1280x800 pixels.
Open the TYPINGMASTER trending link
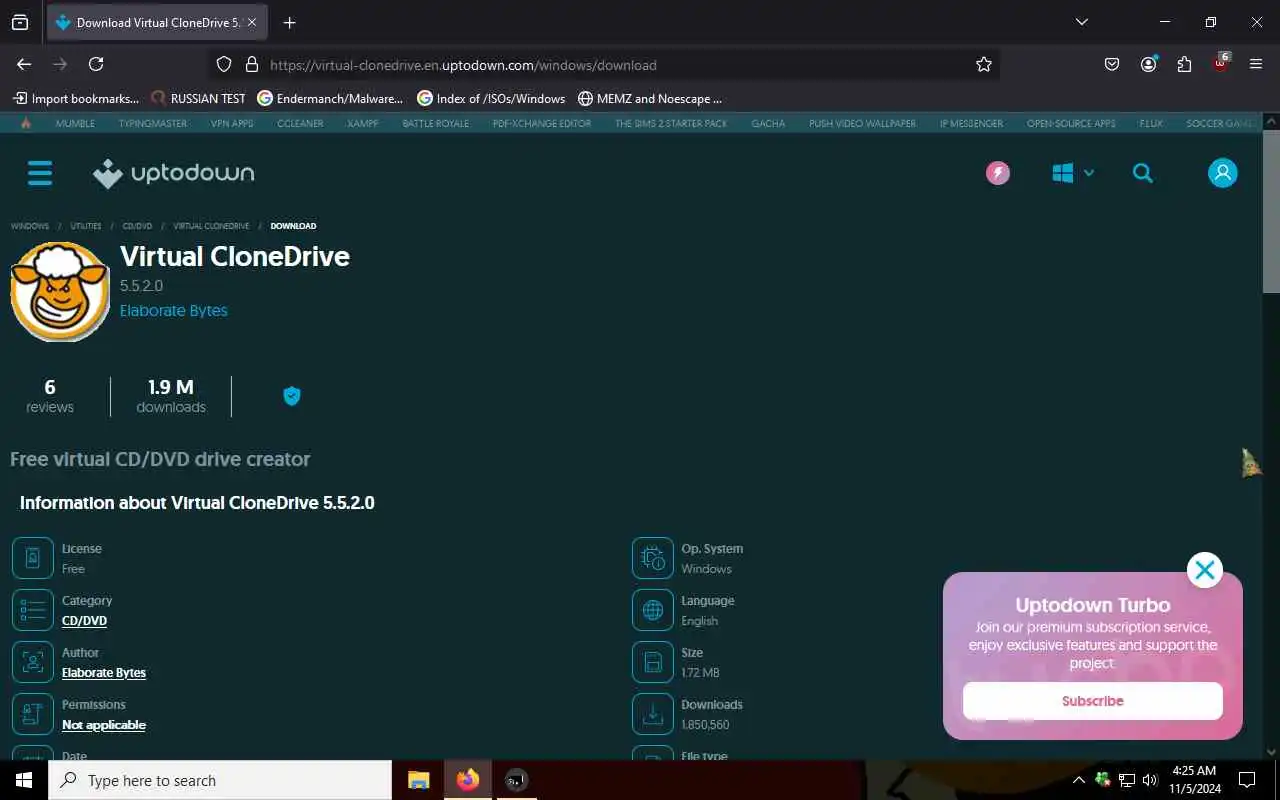pos(153,123)
